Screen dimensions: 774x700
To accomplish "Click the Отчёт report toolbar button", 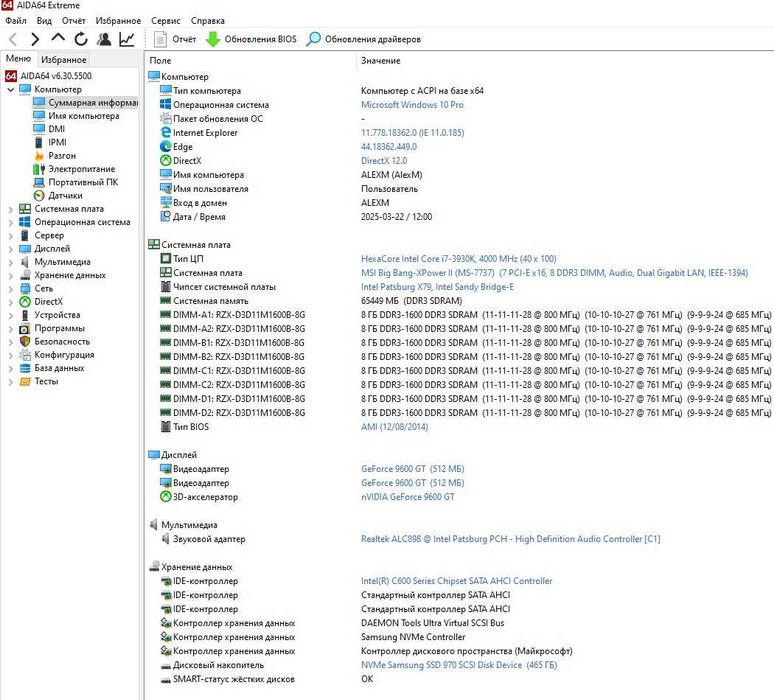I will [x=175, y=39].
